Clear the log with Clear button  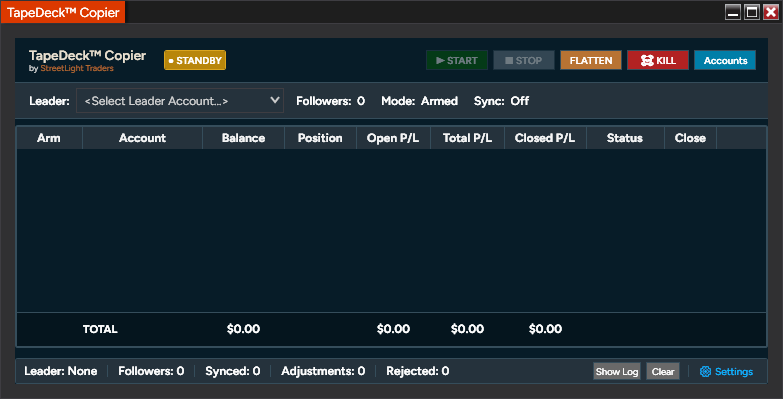663,372
